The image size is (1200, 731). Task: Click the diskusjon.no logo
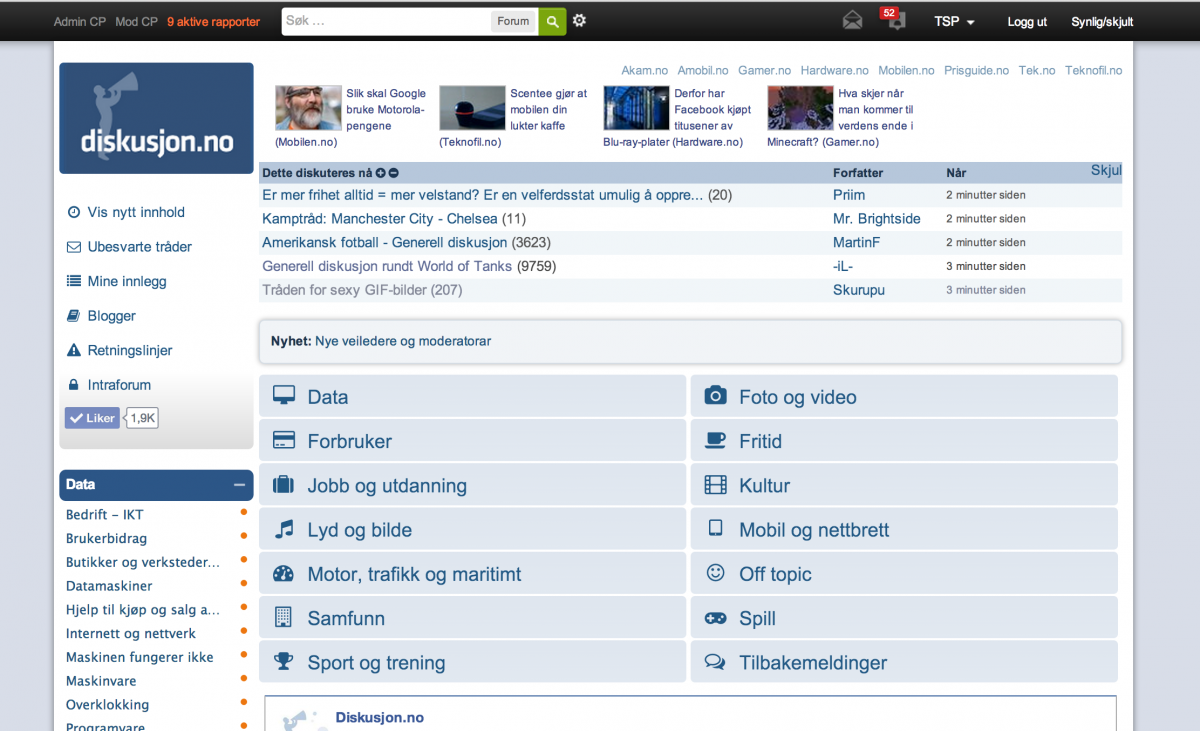tap(156, 118)
